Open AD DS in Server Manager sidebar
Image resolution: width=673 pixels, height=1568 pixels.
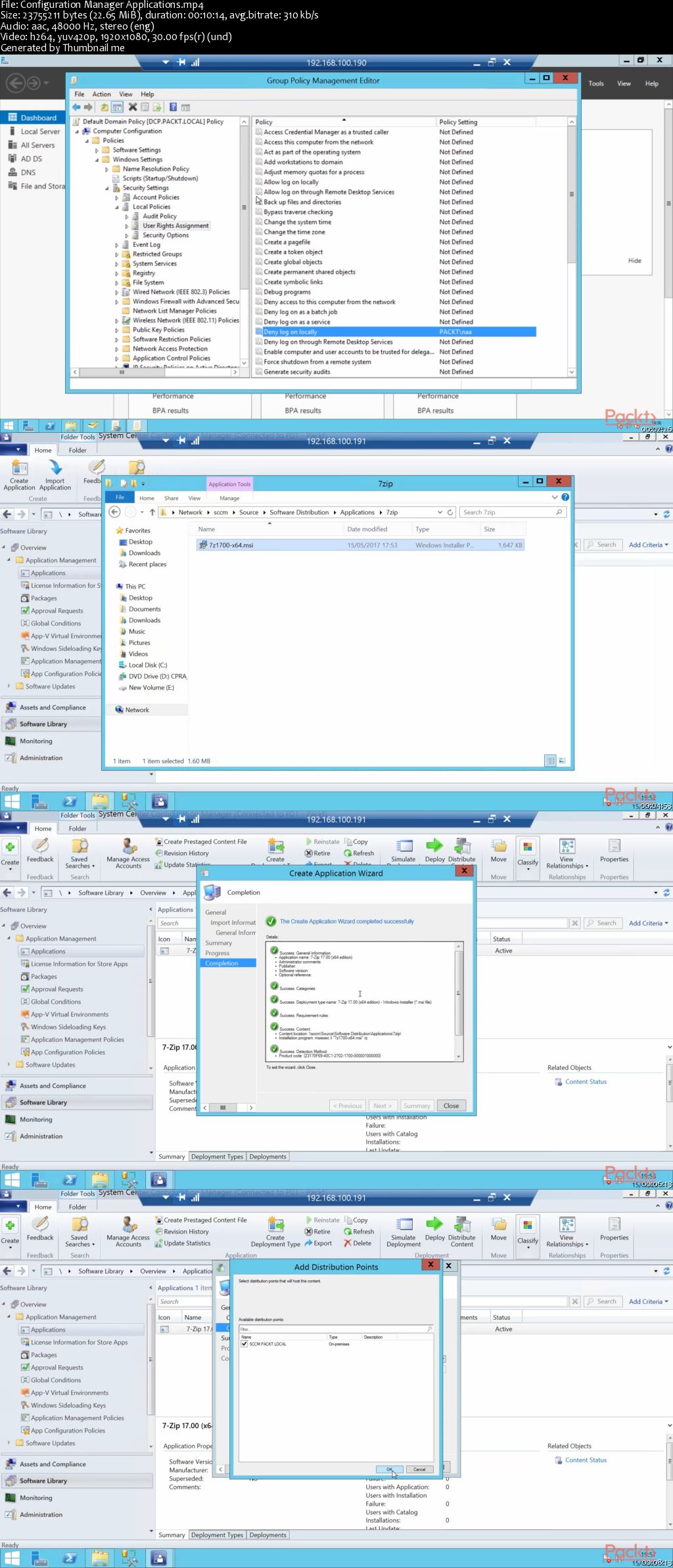point(31,159)
